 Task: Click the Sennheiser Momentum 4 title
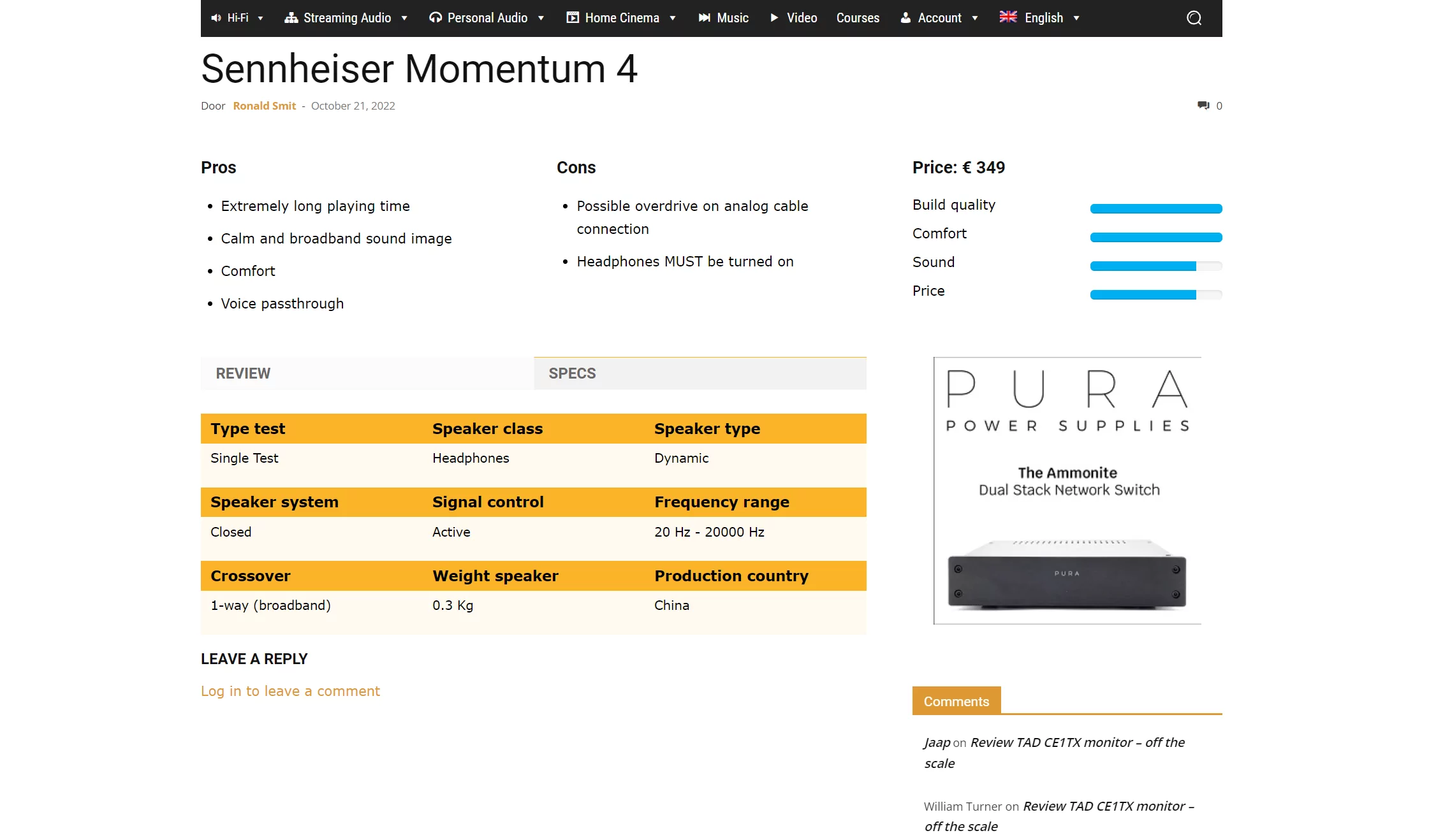pos(419,68)
